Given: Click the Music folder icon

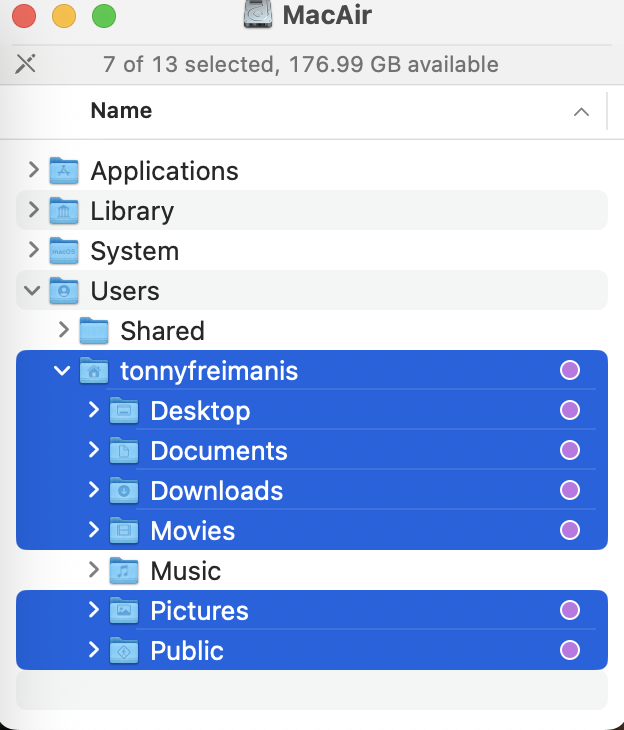Looking at the screenshot, I should 123,570.
